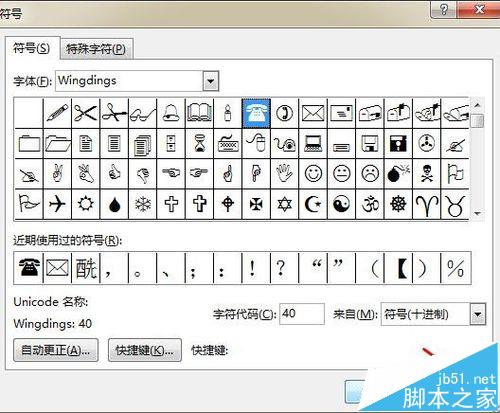Select the smiley face symbol
Viewport: 500px width, 413px height.
313,174
